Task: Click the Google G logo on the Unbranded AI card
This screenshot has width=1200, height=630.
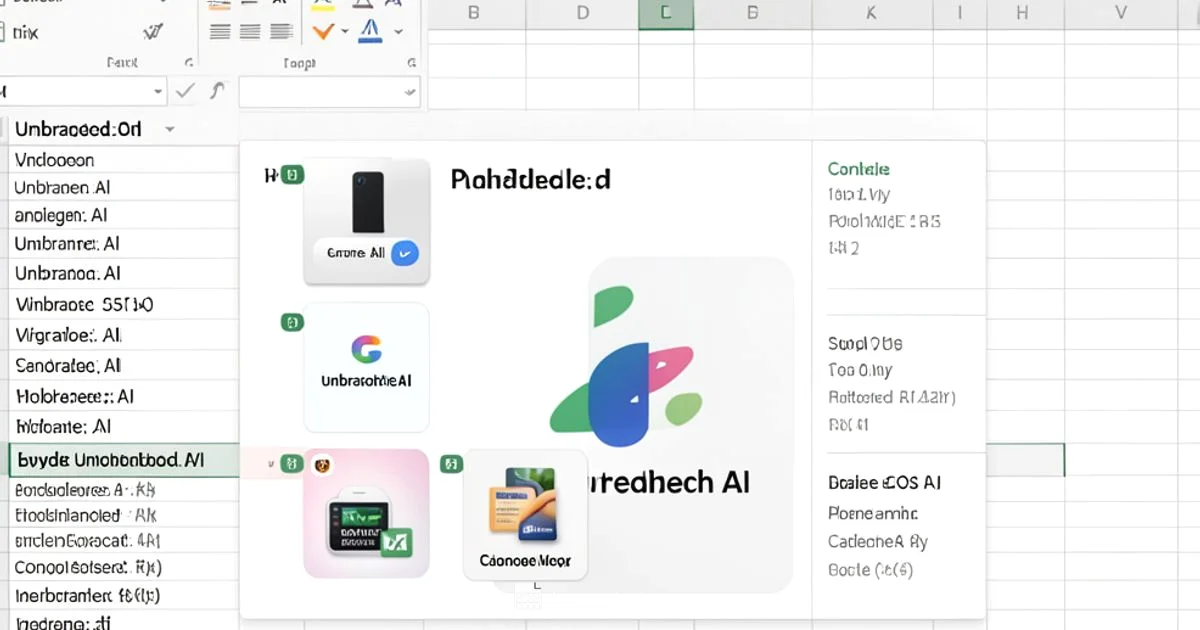Action: (x=366, y=351)
